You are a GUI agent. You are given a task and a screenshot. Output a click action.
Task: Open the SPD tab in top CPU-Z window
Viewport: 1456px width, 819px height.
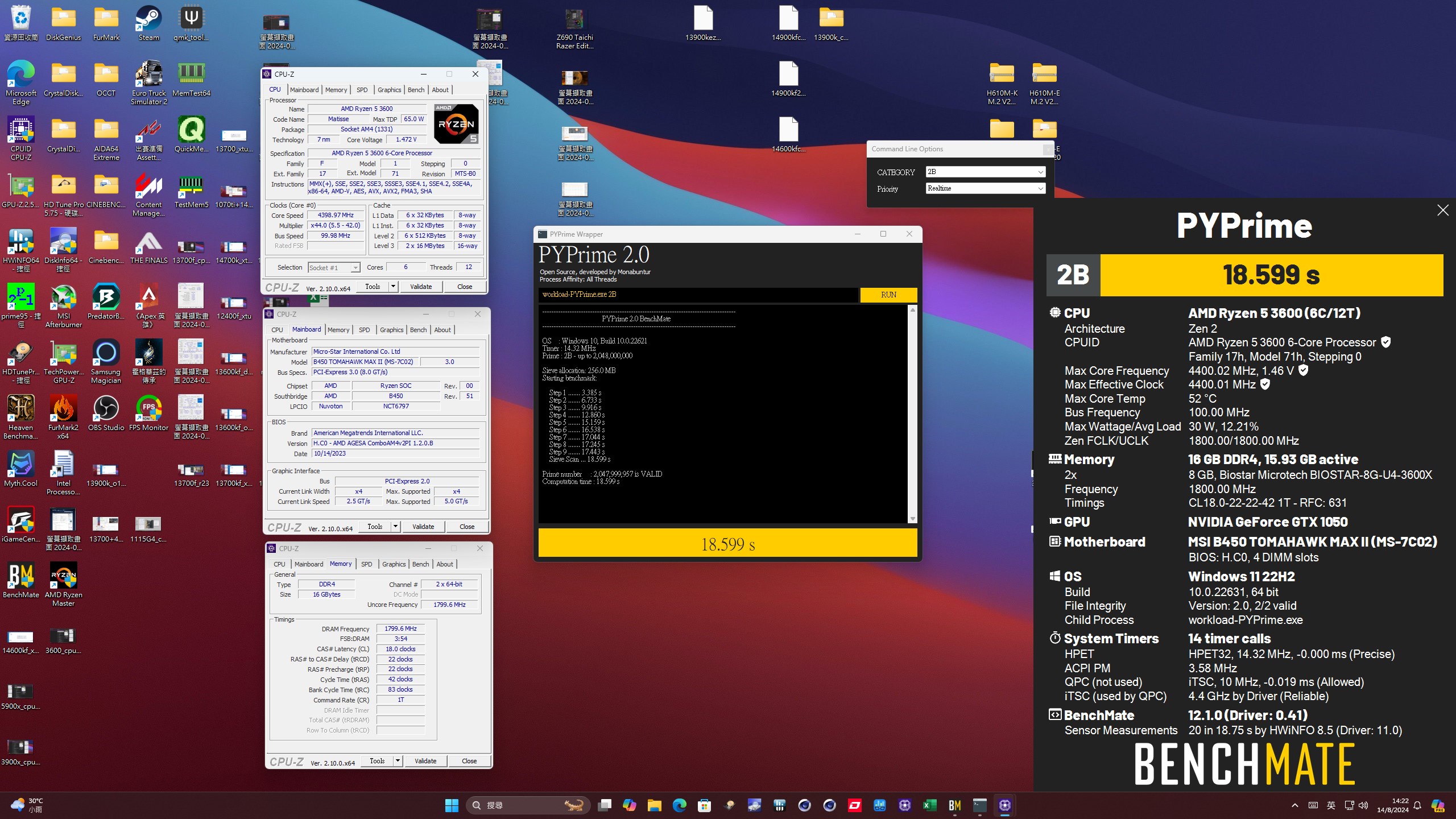[362, 90]
